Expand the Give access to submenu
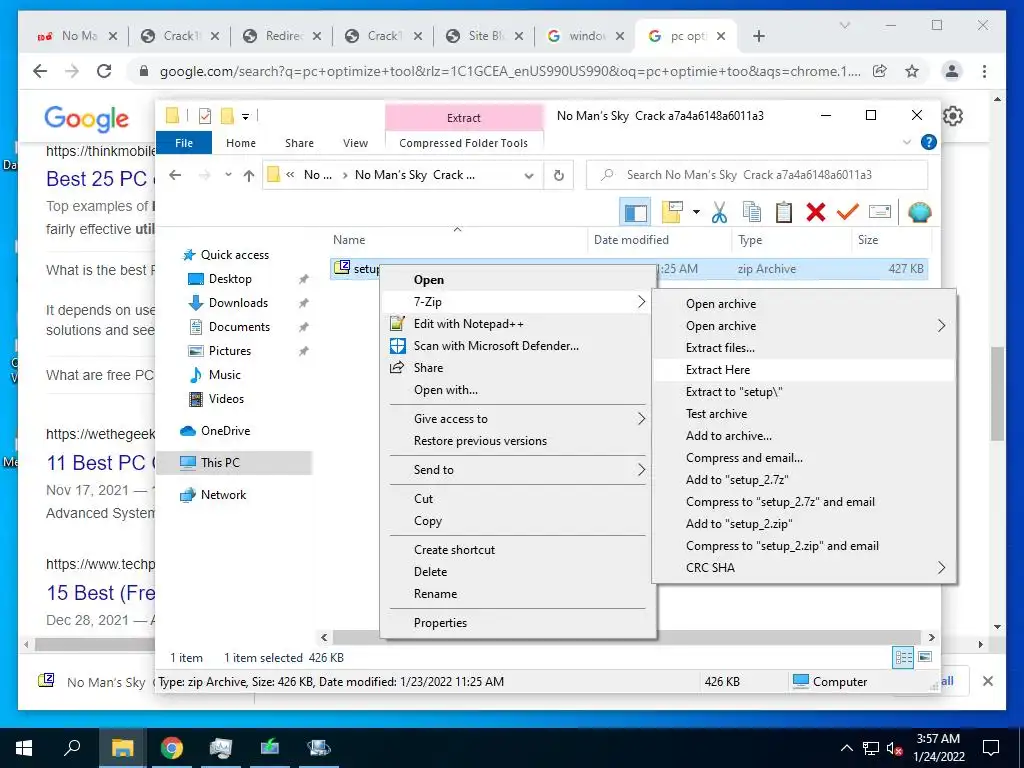 click(x=517, y=419)
